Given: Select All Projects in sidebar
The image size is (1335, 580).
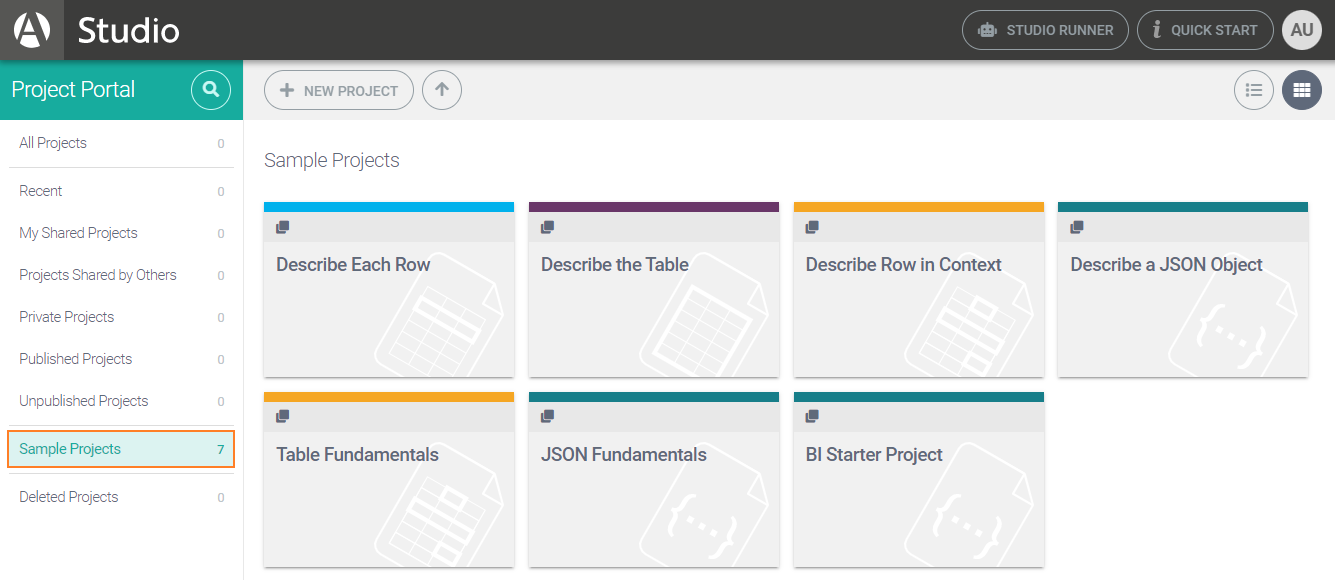Looking at the screenshot, I should pyautogui.click(x=53, y=143).
